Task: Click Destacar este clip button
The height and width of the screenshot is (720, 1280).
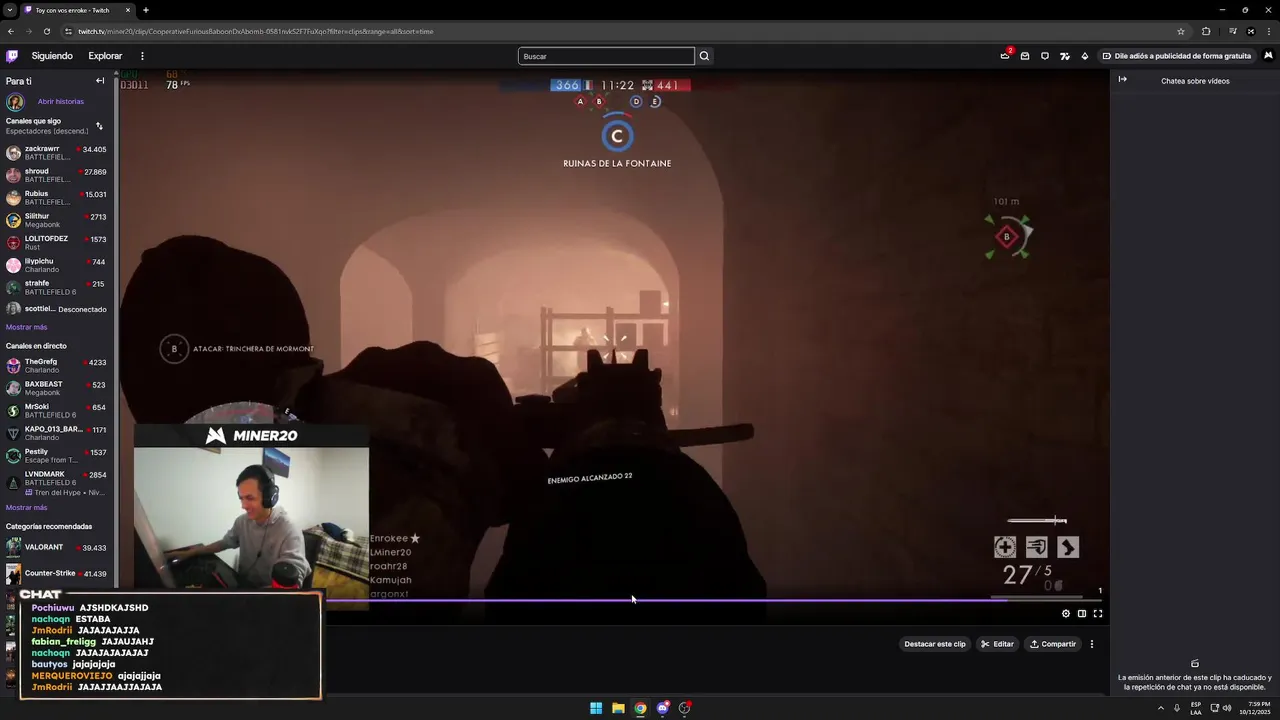Action: pyautogui.click(x=935, y=644)
